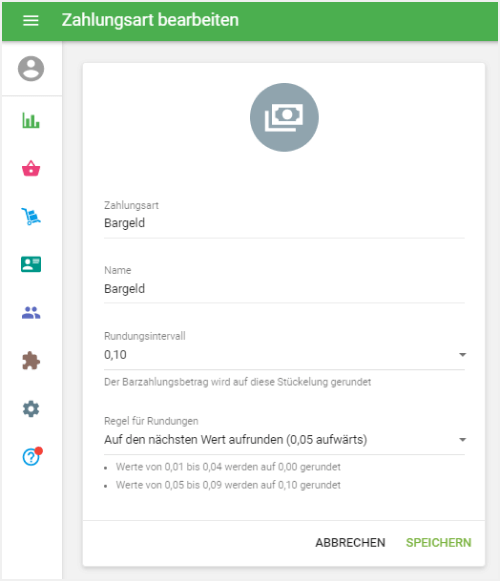Open the integrations puzzle piece icon
500x581 pixels.
coord(31,361)
